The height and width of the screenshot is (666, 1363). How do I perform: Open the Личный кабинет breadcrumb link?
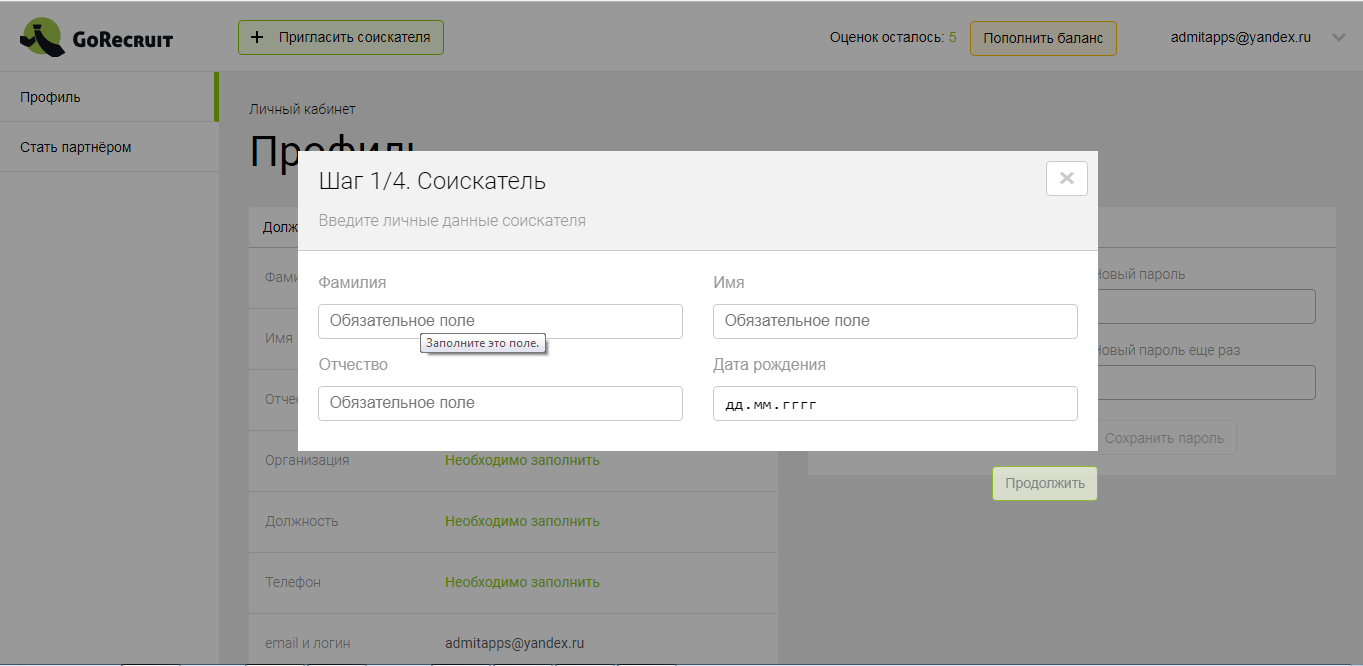pyautogui.click(x=302, y=108)
